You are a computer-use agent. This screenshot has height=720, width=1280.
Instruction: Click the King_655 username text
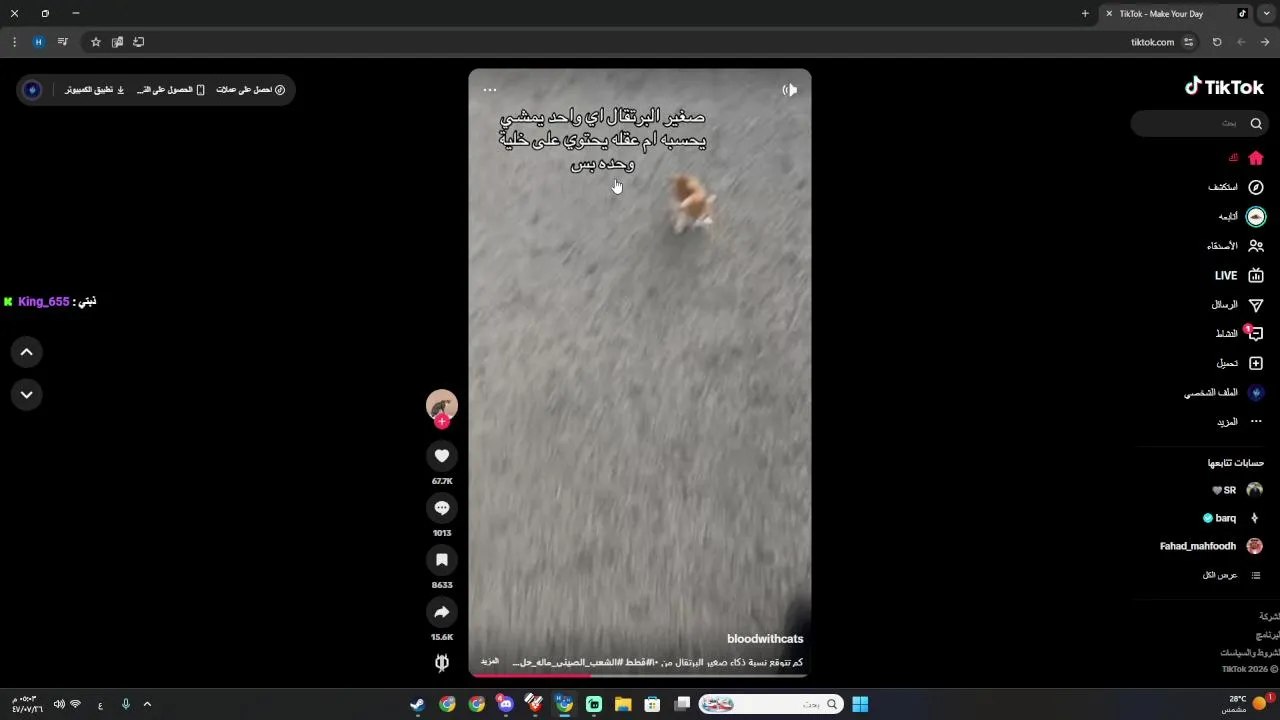tap(44, 301)
